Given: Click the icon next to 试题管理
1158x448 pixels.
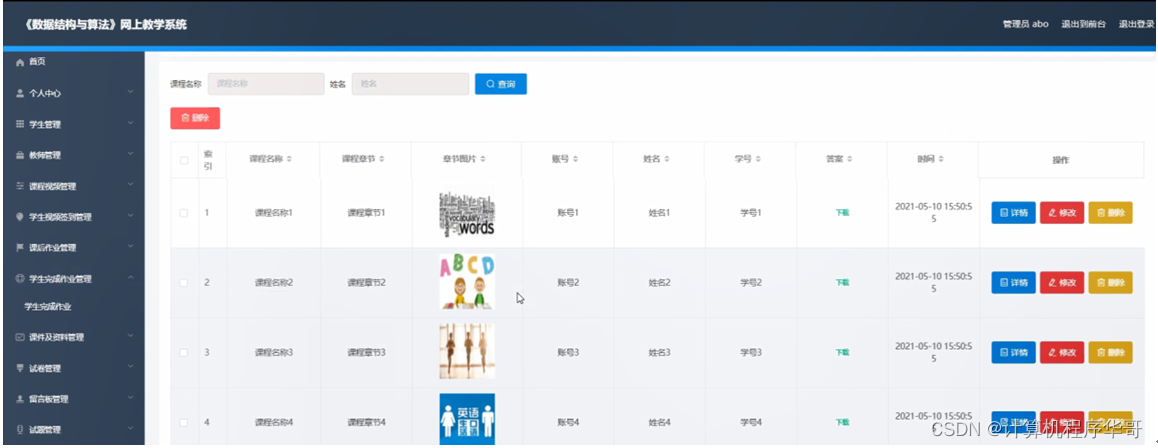Looking at the screenshot, I should tap(20, 430).
